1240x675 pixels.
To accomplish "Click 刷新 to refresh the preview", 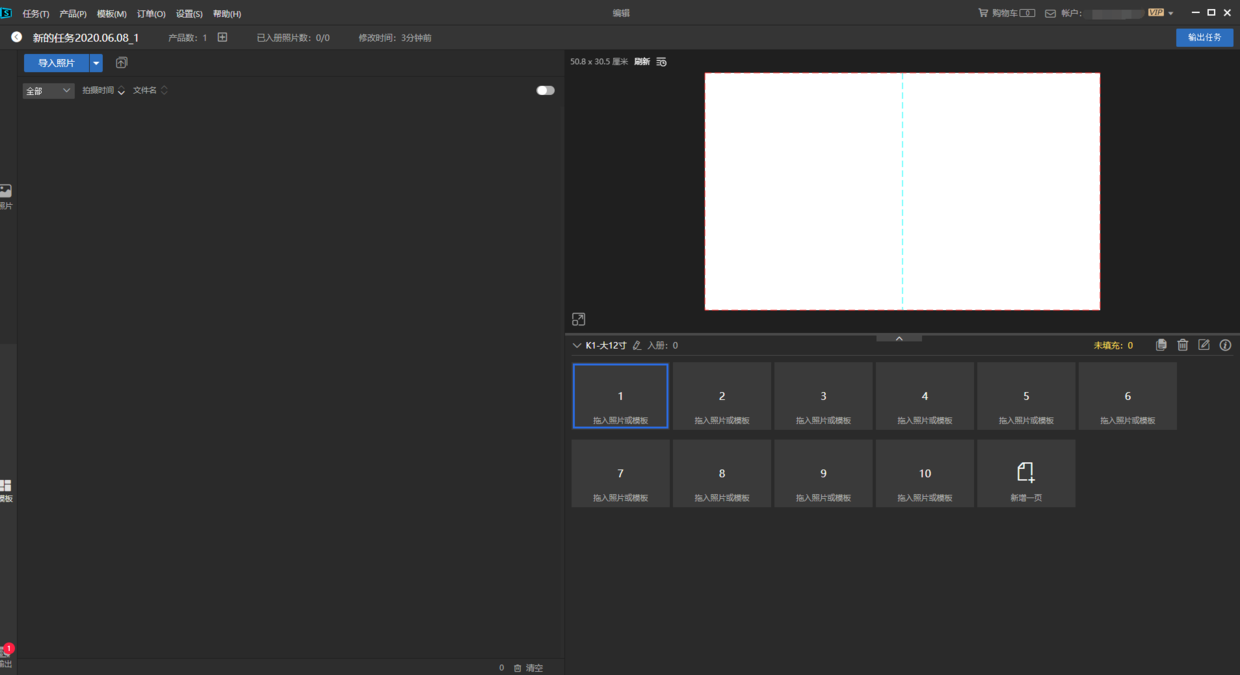I will point(642,62).
